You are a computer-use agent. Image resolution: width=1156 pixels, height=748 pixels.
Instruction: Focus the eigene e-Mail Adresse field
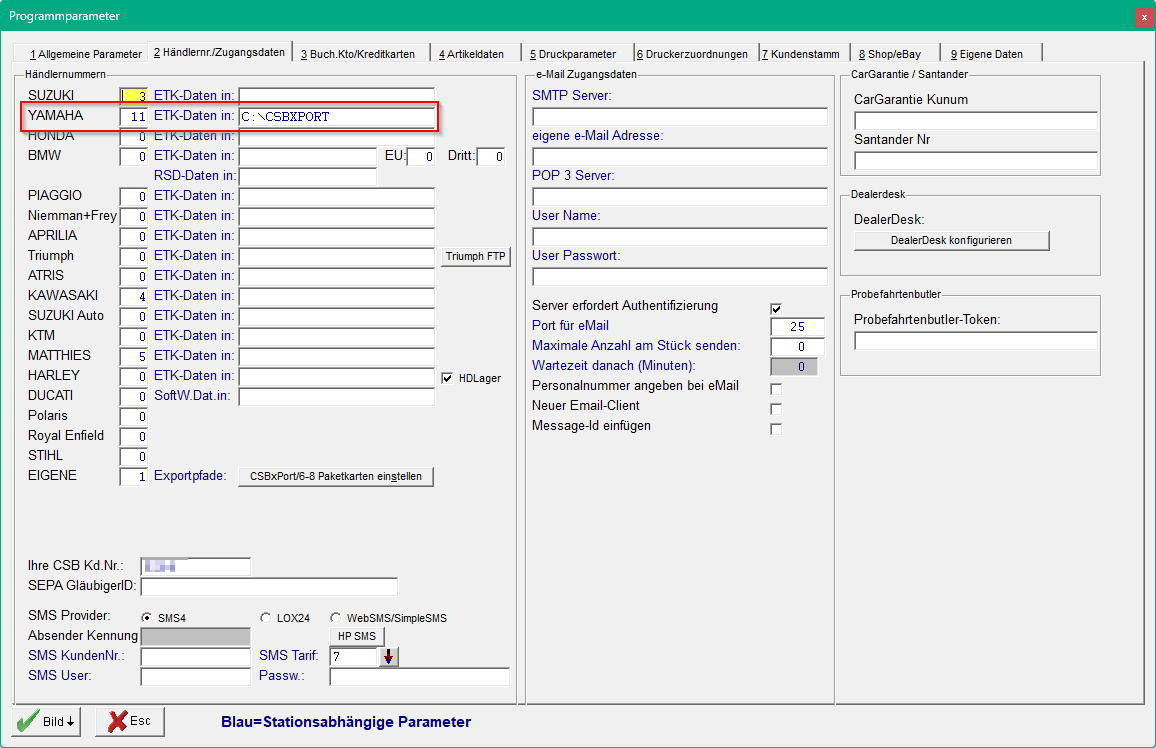coord(680,156)
